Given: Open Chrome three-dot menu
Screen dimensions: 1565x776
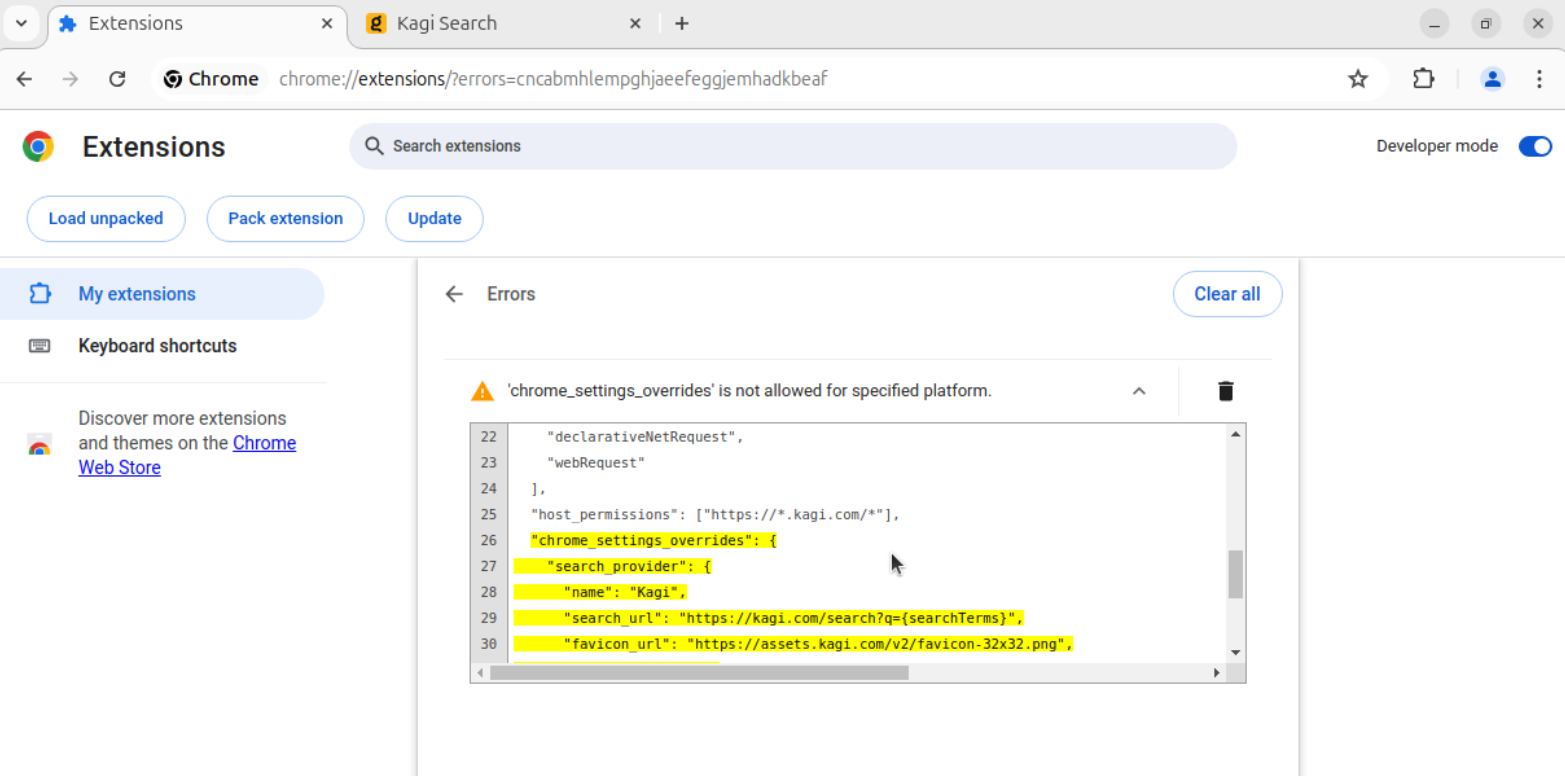Looking at the screenshot, I should 1539,79.
